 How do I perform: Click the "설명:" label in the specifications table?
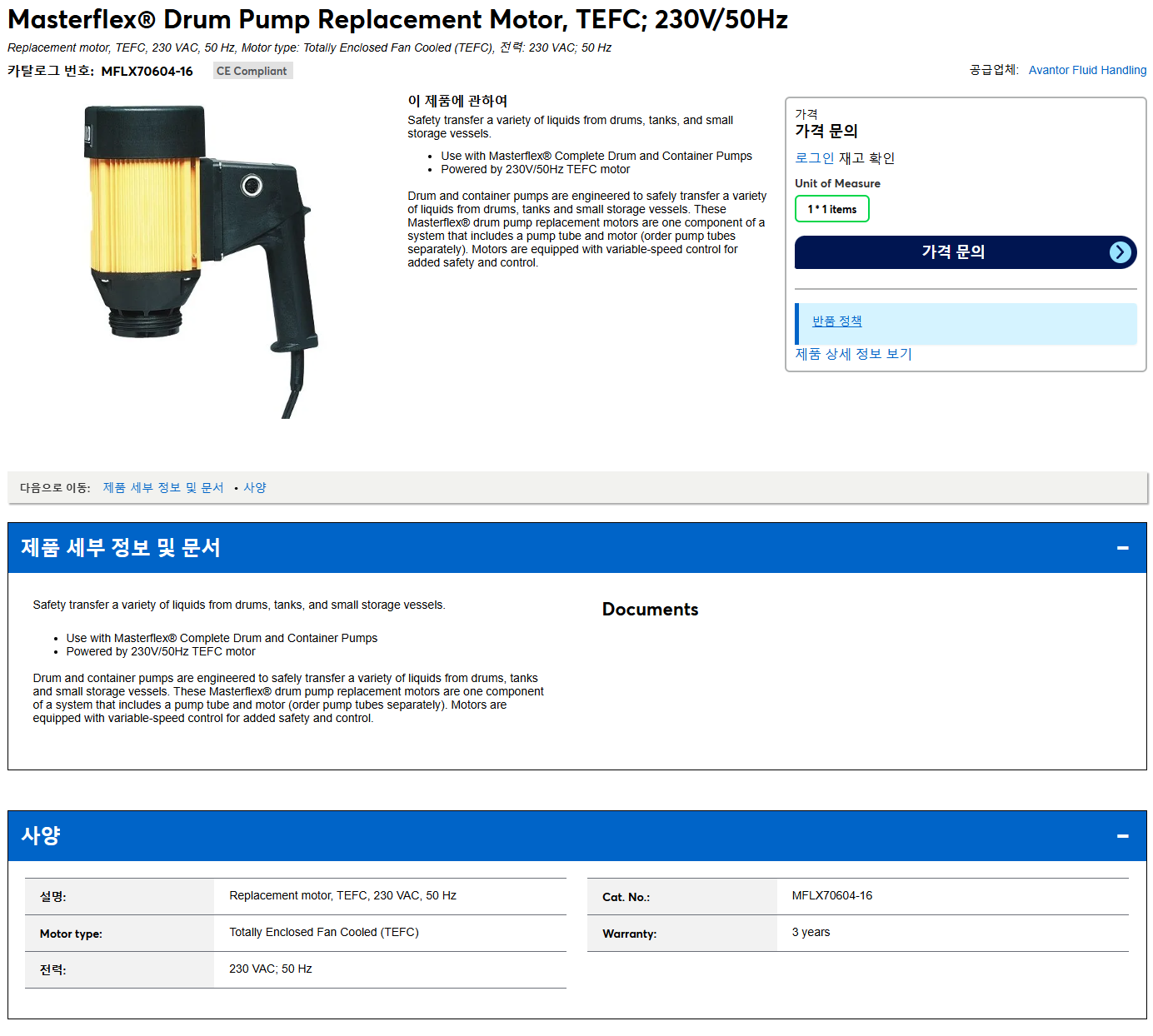coord(52,897)
